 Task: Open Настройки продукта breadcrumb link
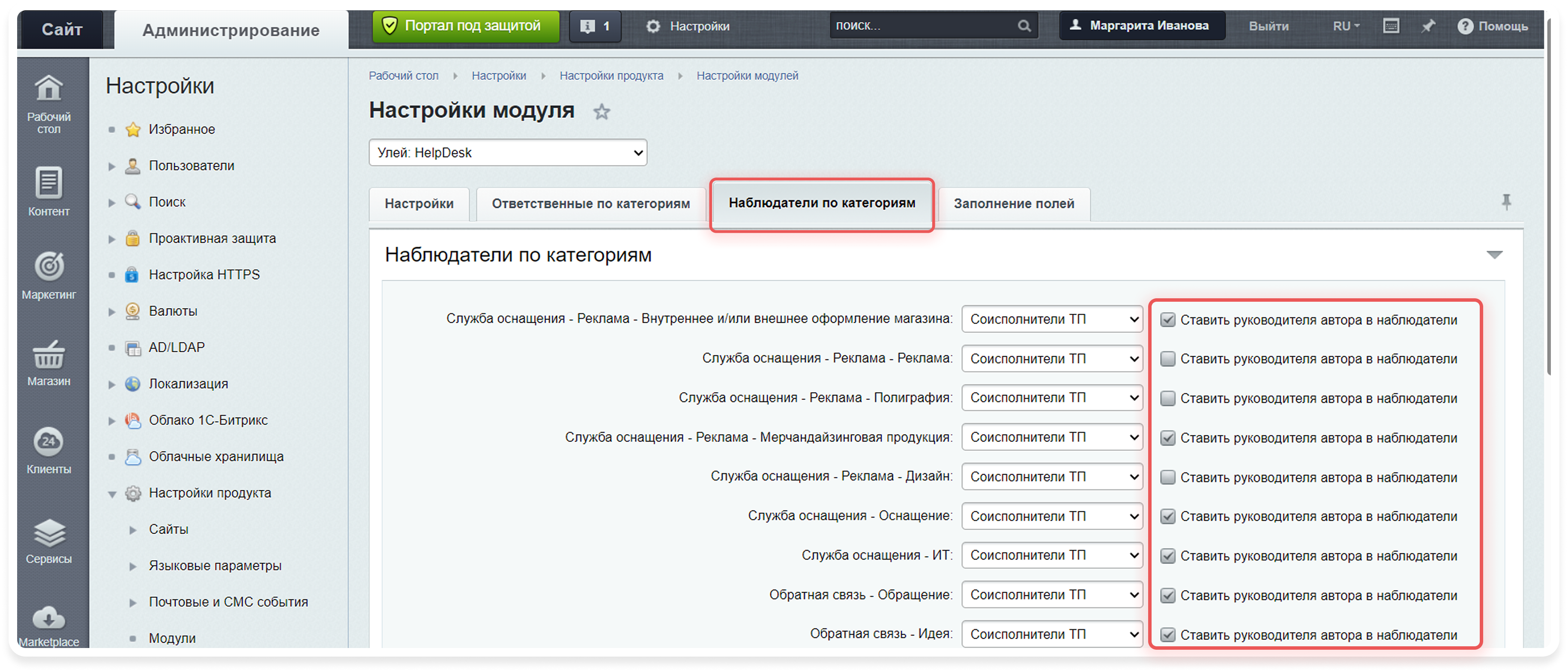click(x=611, y=75)
